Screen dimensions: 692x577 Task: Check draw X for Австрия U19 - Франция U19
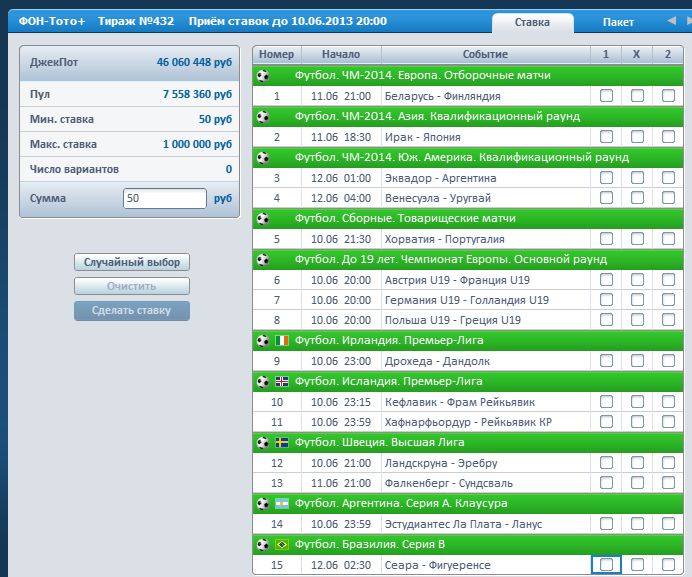click(637, 279)
